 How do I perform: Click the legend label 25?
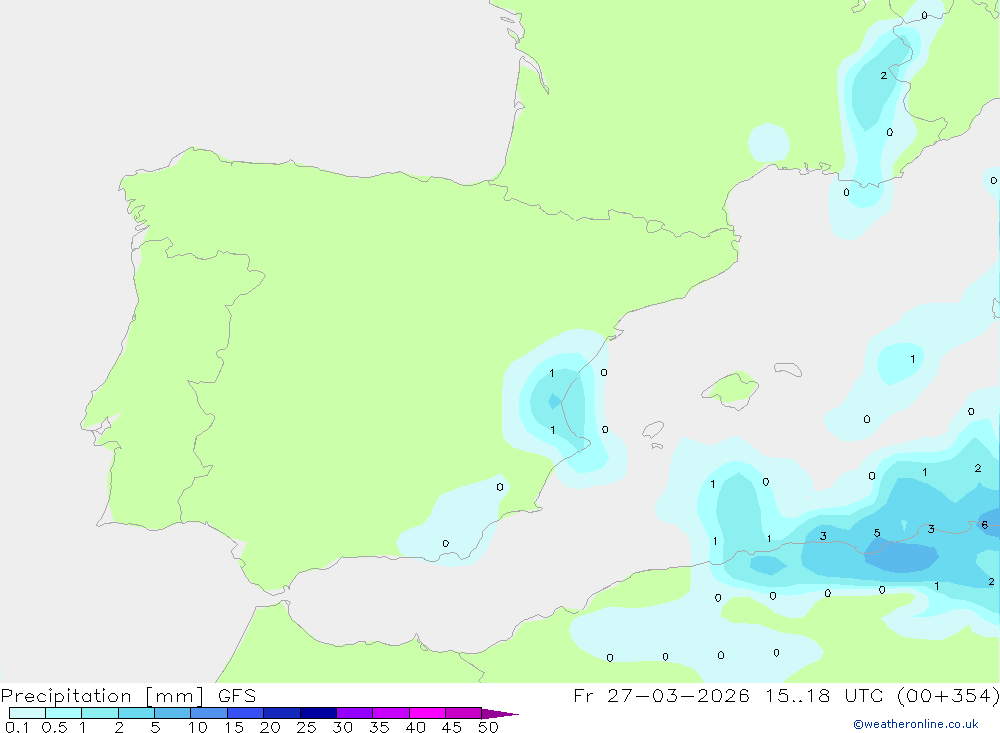pyautogui.click(x=306, y=727)
